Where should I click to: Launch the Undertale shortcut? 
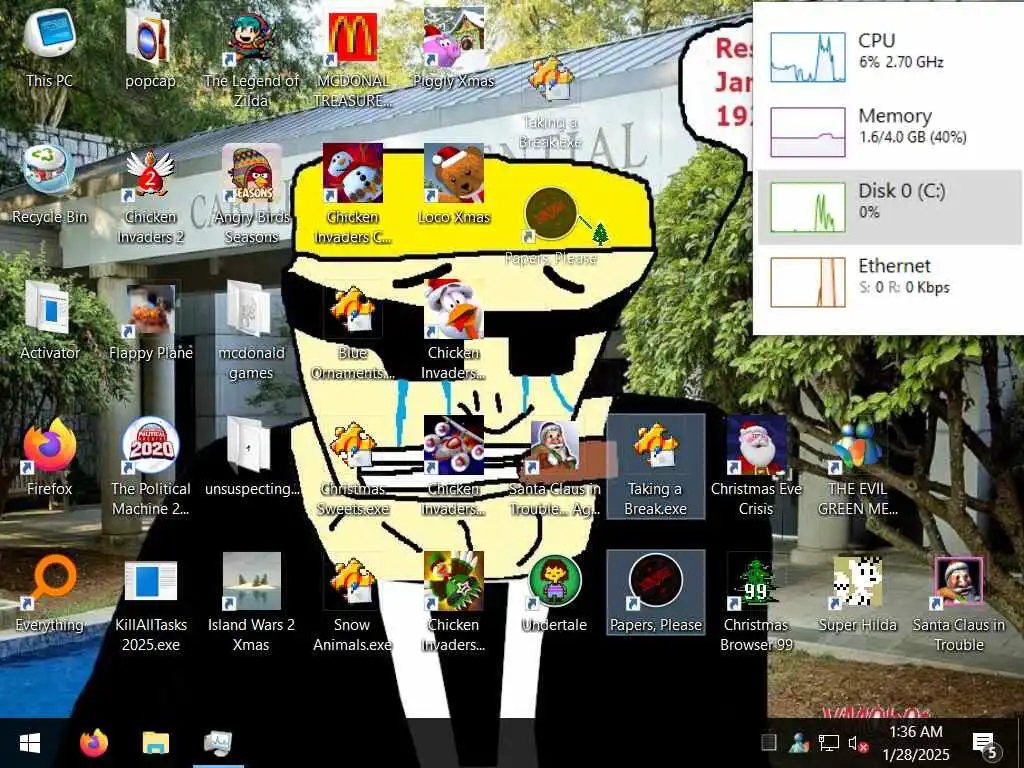[x=554, y=592]
